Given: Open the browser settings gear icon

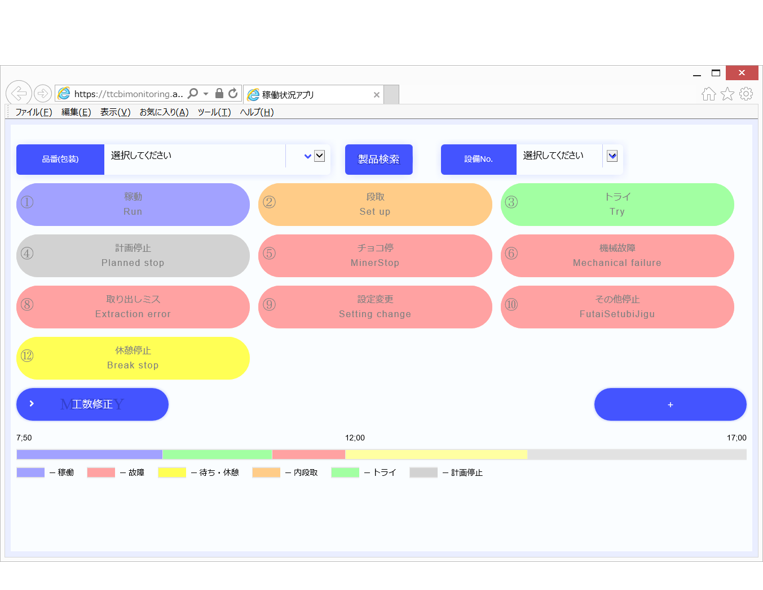Looking at the screenshot, I should click(x=746, y=94).
